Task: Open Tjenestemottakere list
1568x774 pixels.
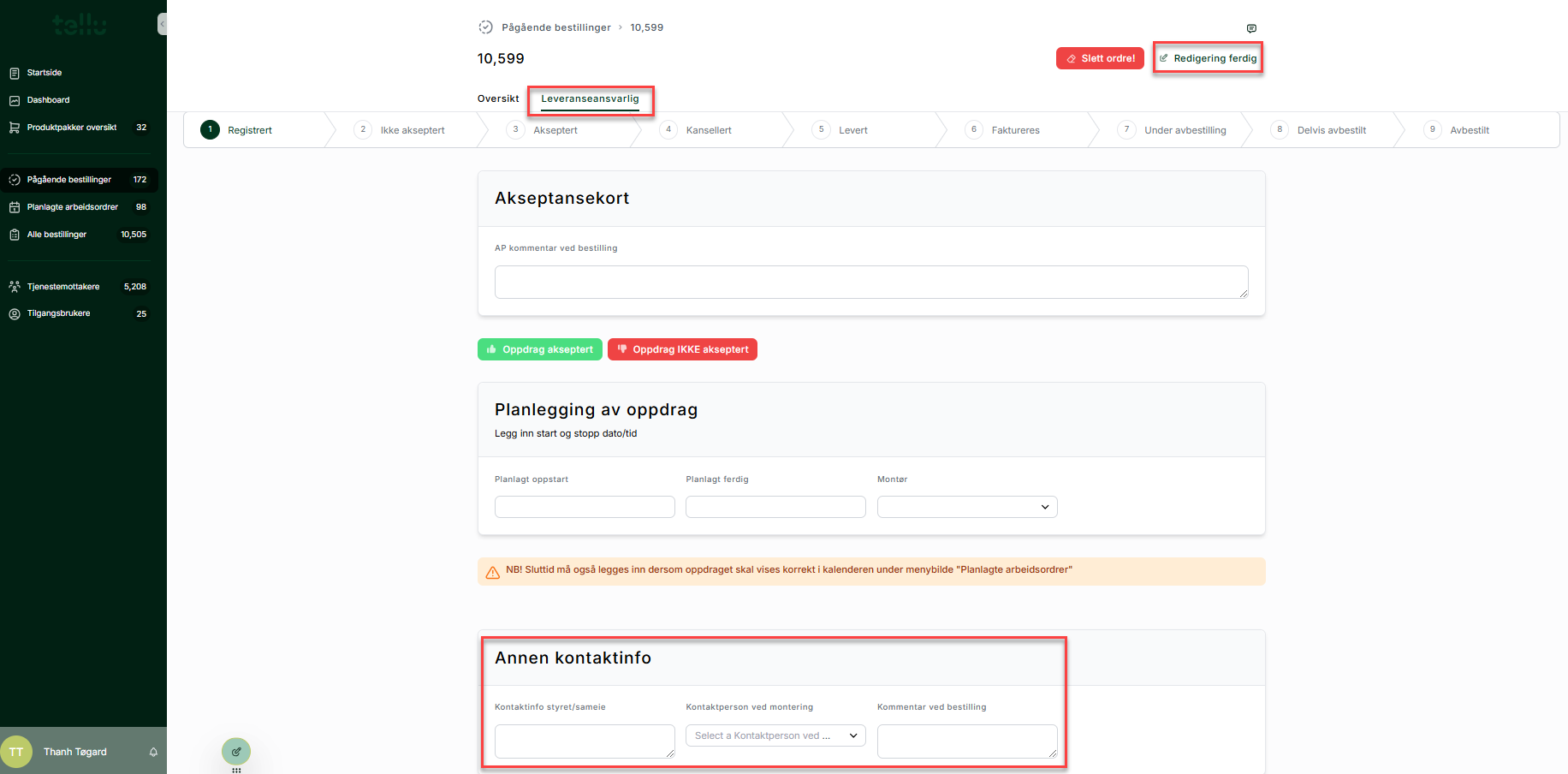Action: click(63, 287)
